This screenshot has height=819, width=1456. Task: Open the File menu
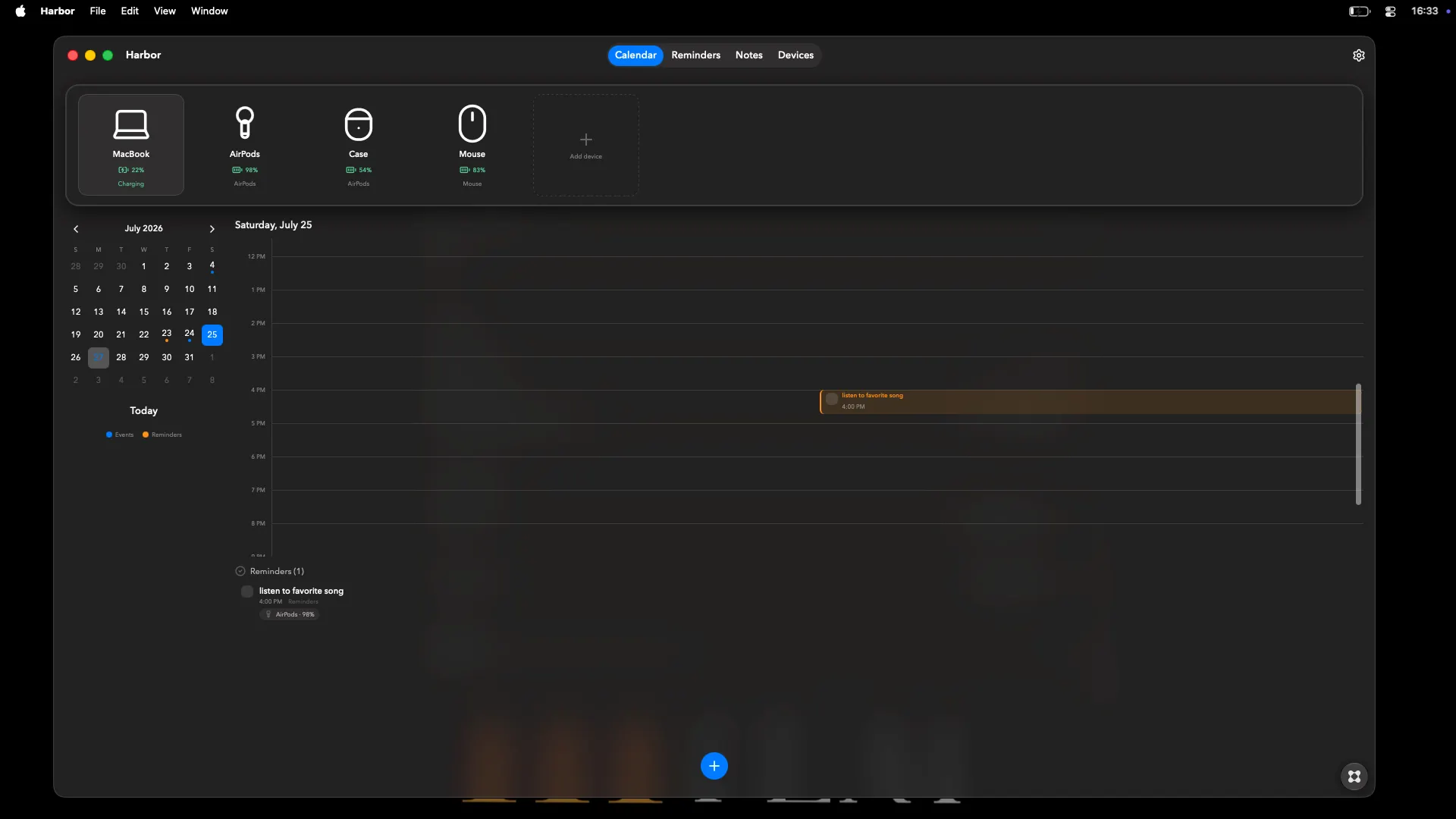click(x=98, y=11)
